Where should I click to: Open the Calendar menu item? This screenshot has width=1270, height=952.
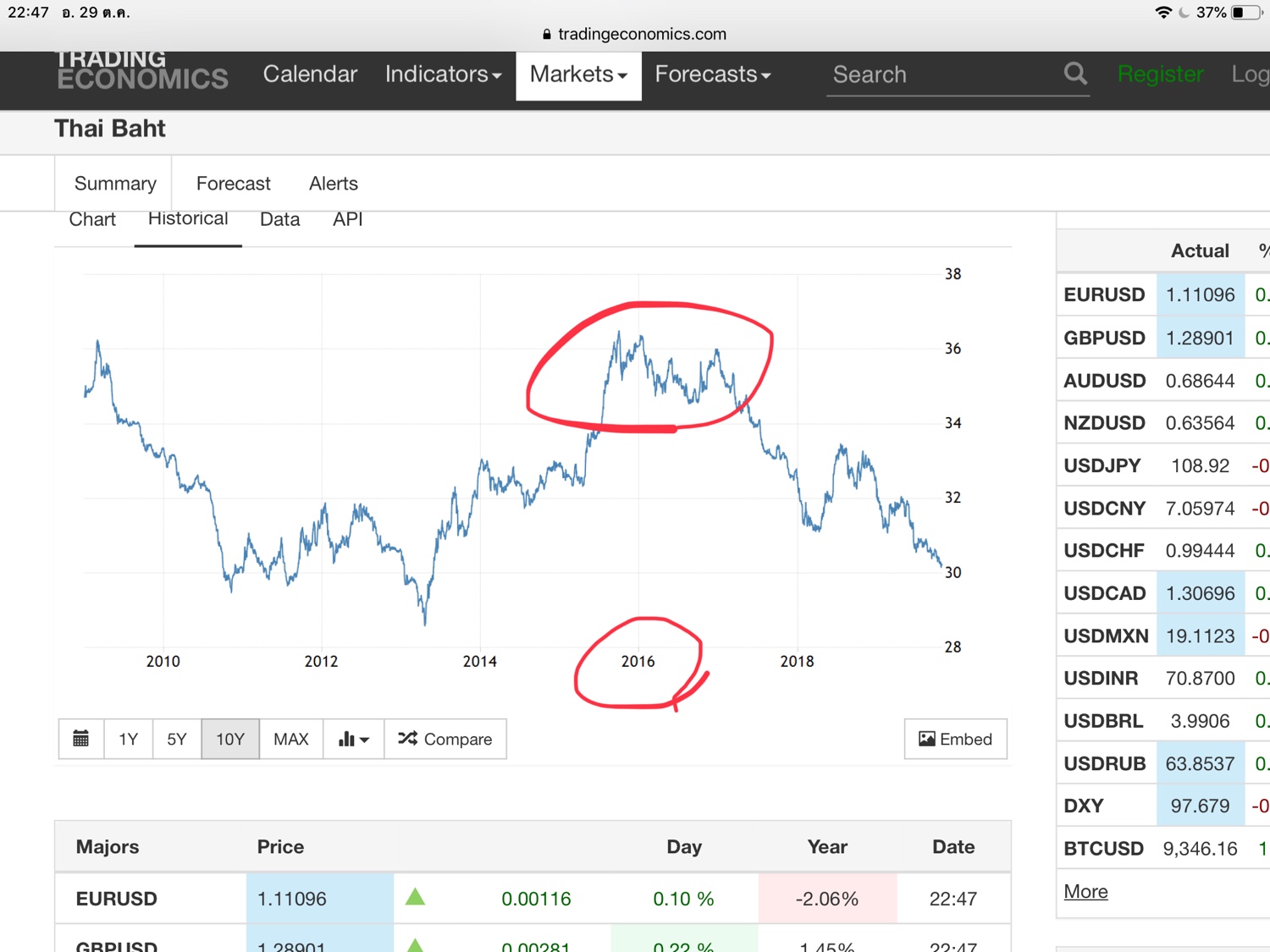[310, 74]
